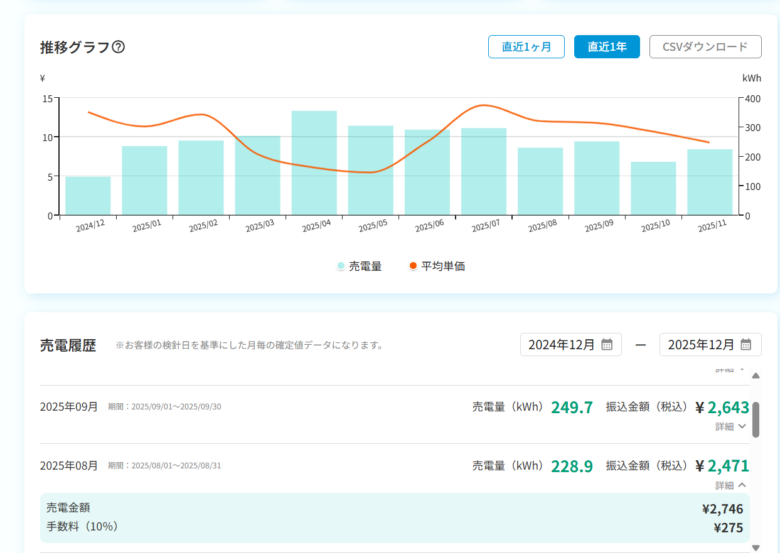This screenshot has width=780, height=553.
Task: Click scrollbar down arrow in 売電履歴 list
Action: click(755, 546)
